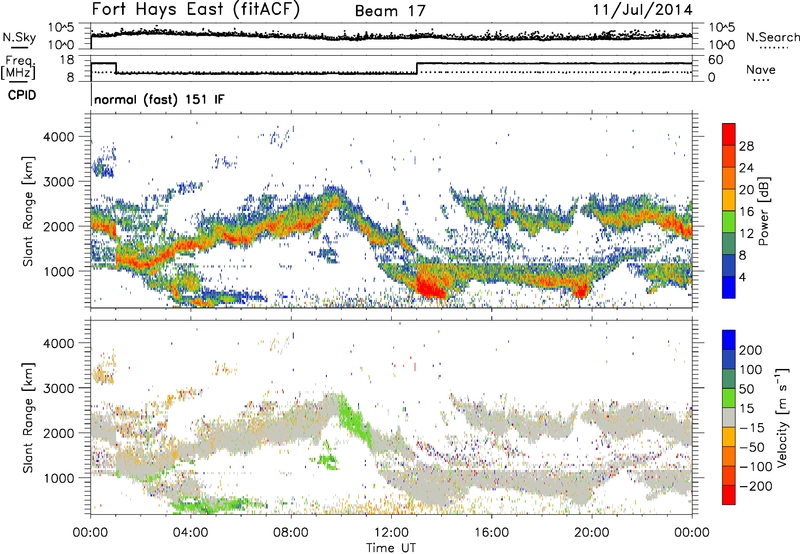Viewport: 800px width, 554px height.
Task: Click the "N.Sky" legend label
Action: [x=19, y=37]
